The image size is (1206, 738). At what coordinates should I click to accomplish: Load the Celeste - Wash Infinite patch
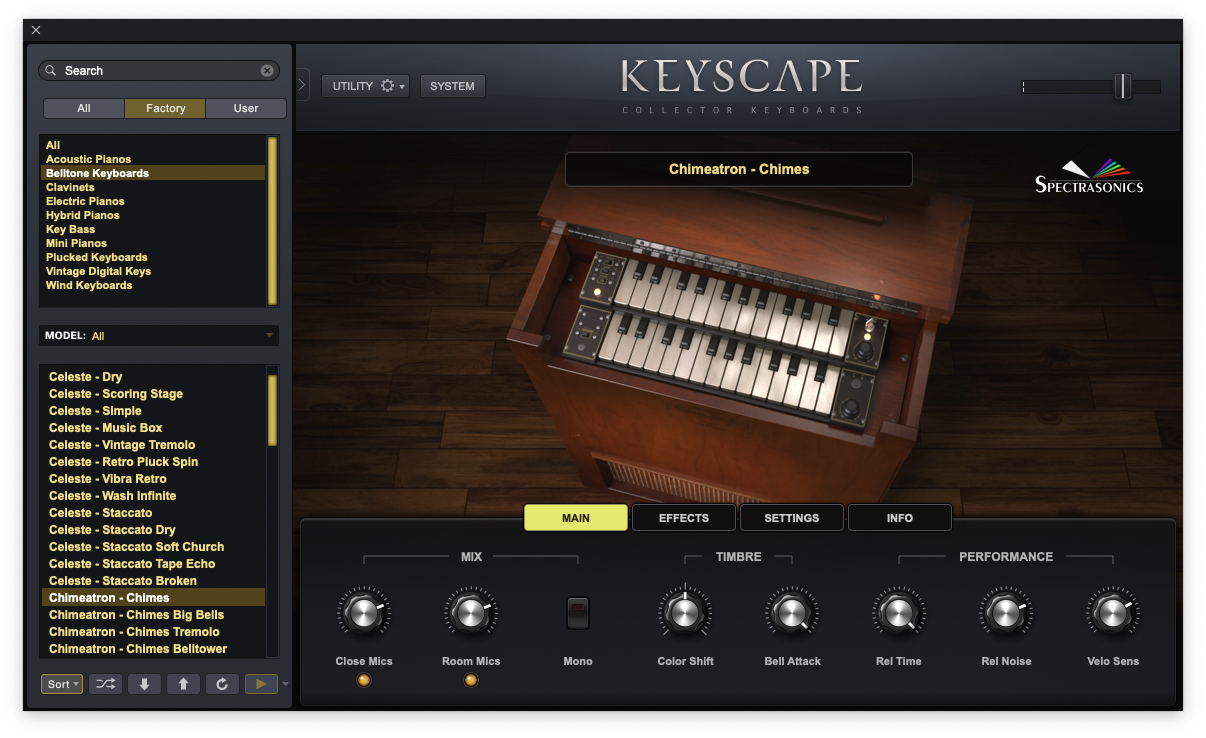[153, 496]
